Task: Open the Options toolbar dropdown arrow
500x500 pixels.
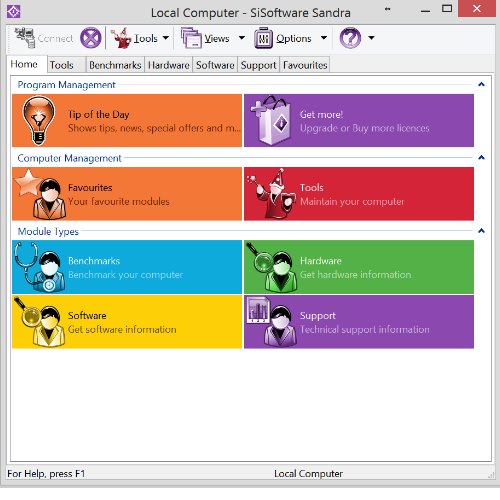Action: (324, 38)
